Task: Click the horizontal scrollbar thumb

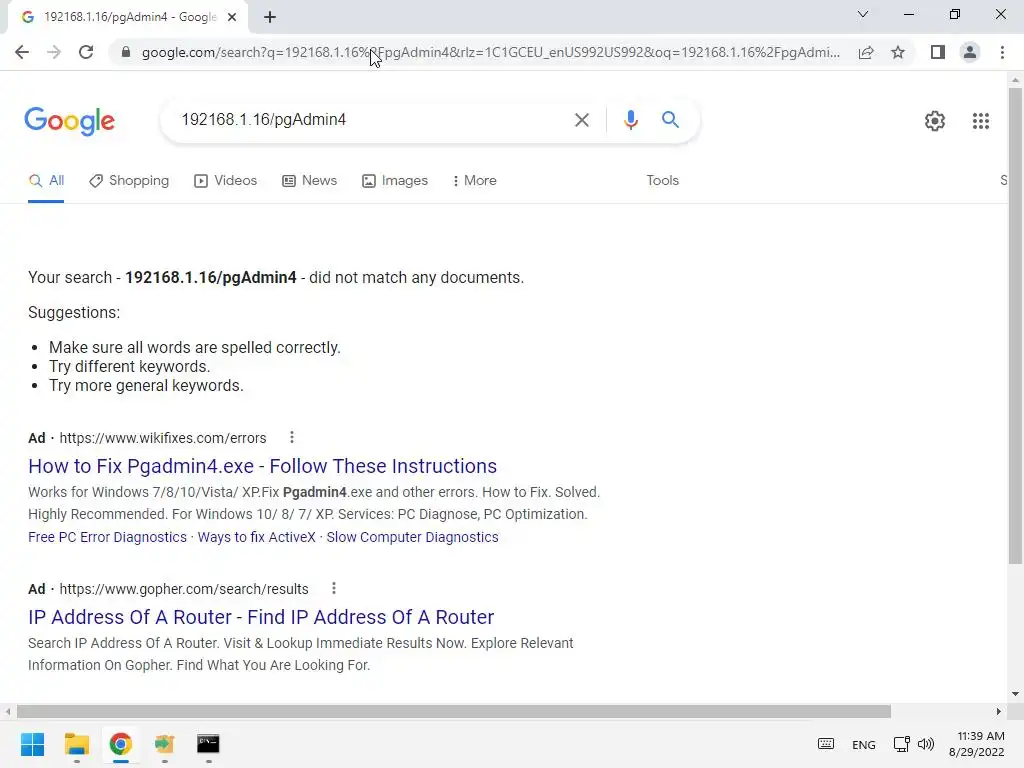Action: tap(454, 711)
